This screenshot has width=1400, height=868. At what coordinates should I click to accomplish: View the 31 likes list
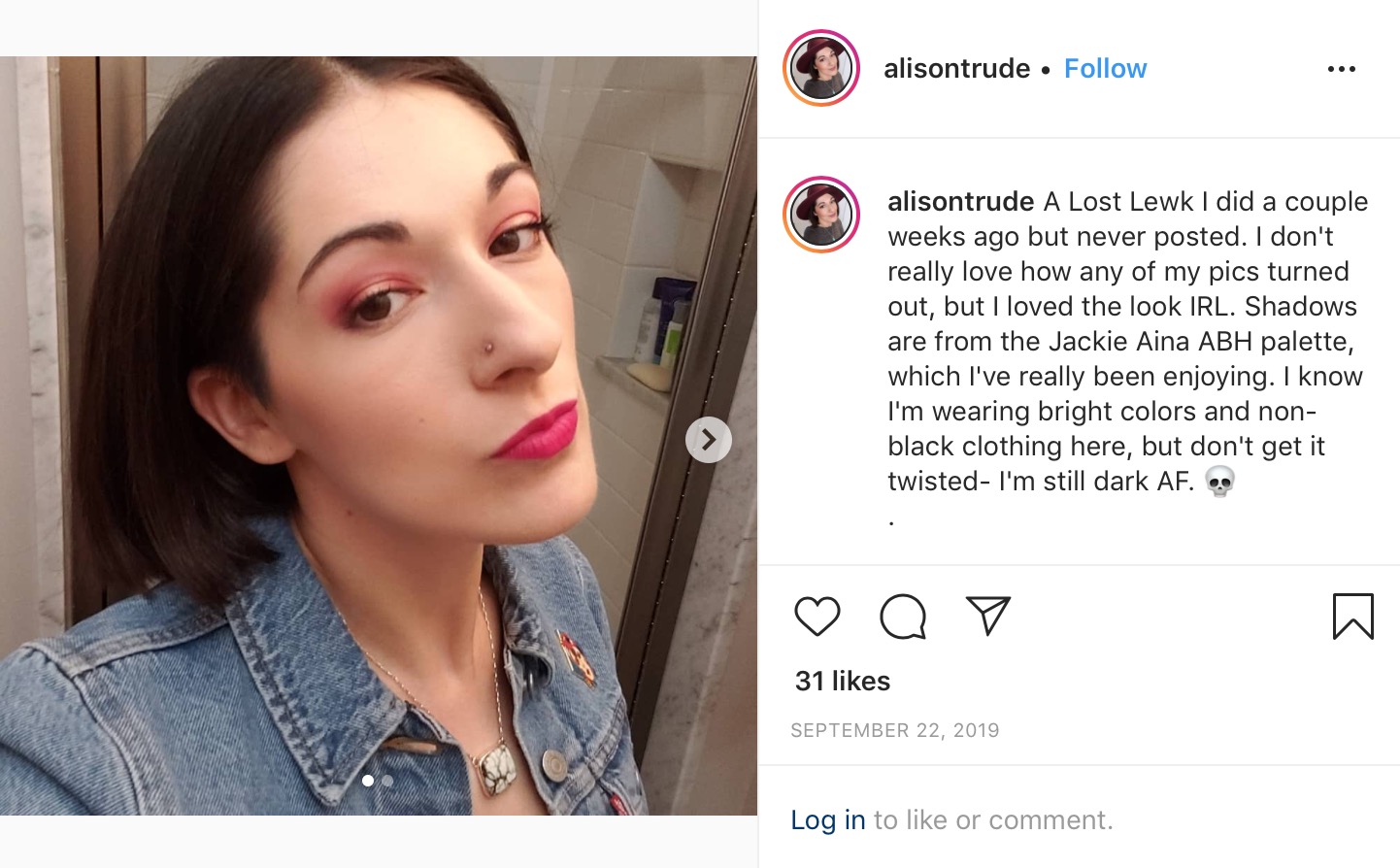point(843,681)
